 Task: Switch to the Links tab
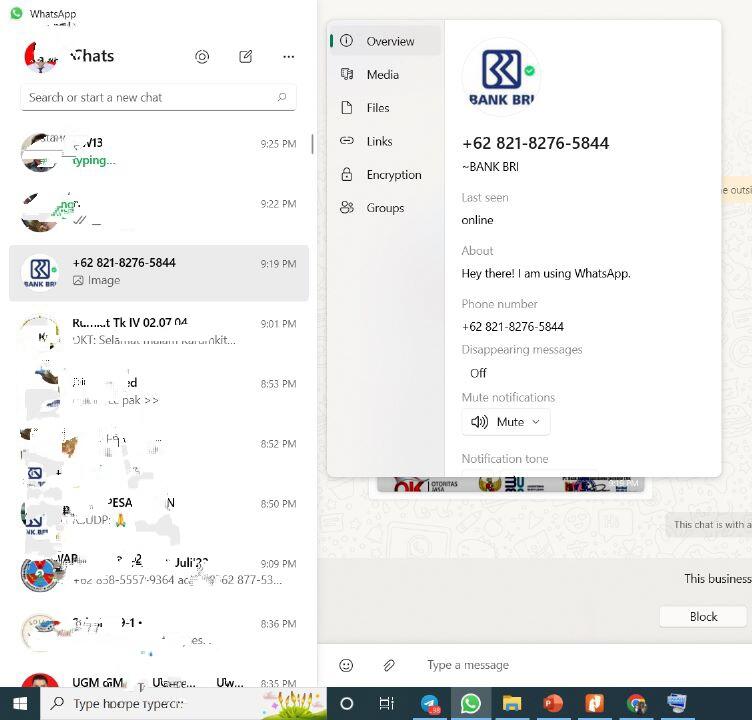click(x=384, y=141)
